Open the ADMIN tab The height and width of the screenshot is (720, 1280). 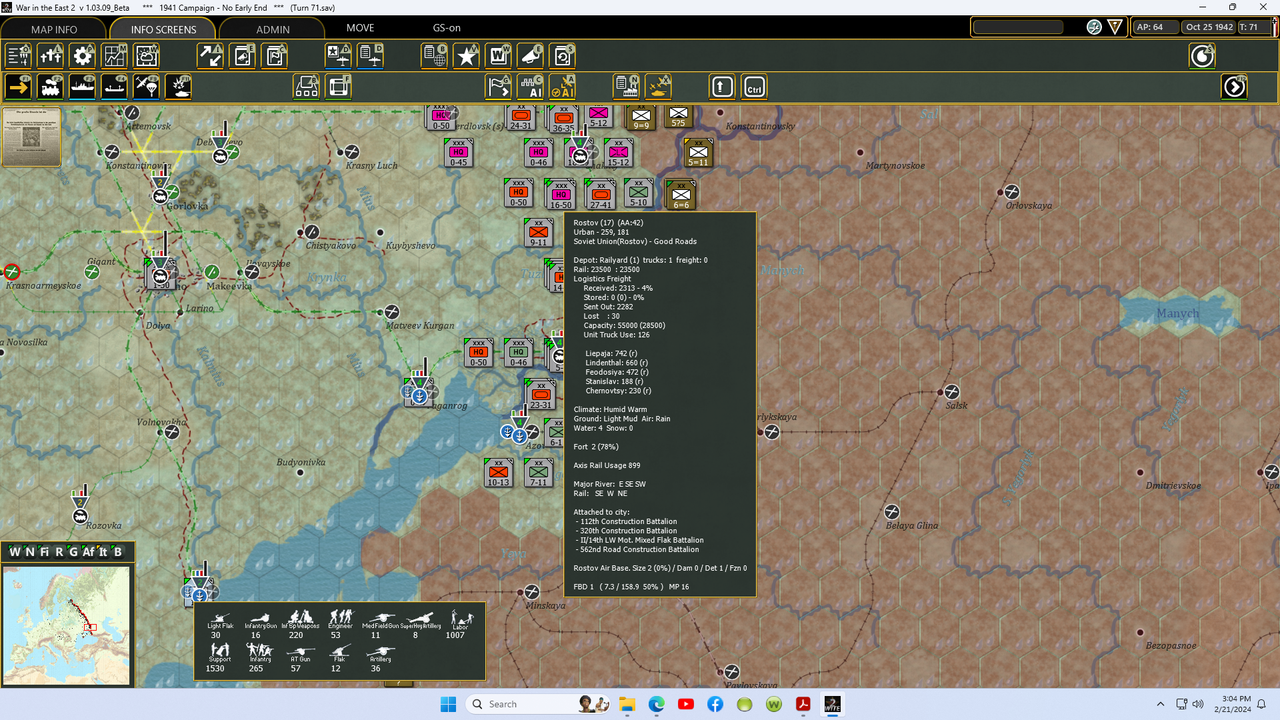point(272,29)
